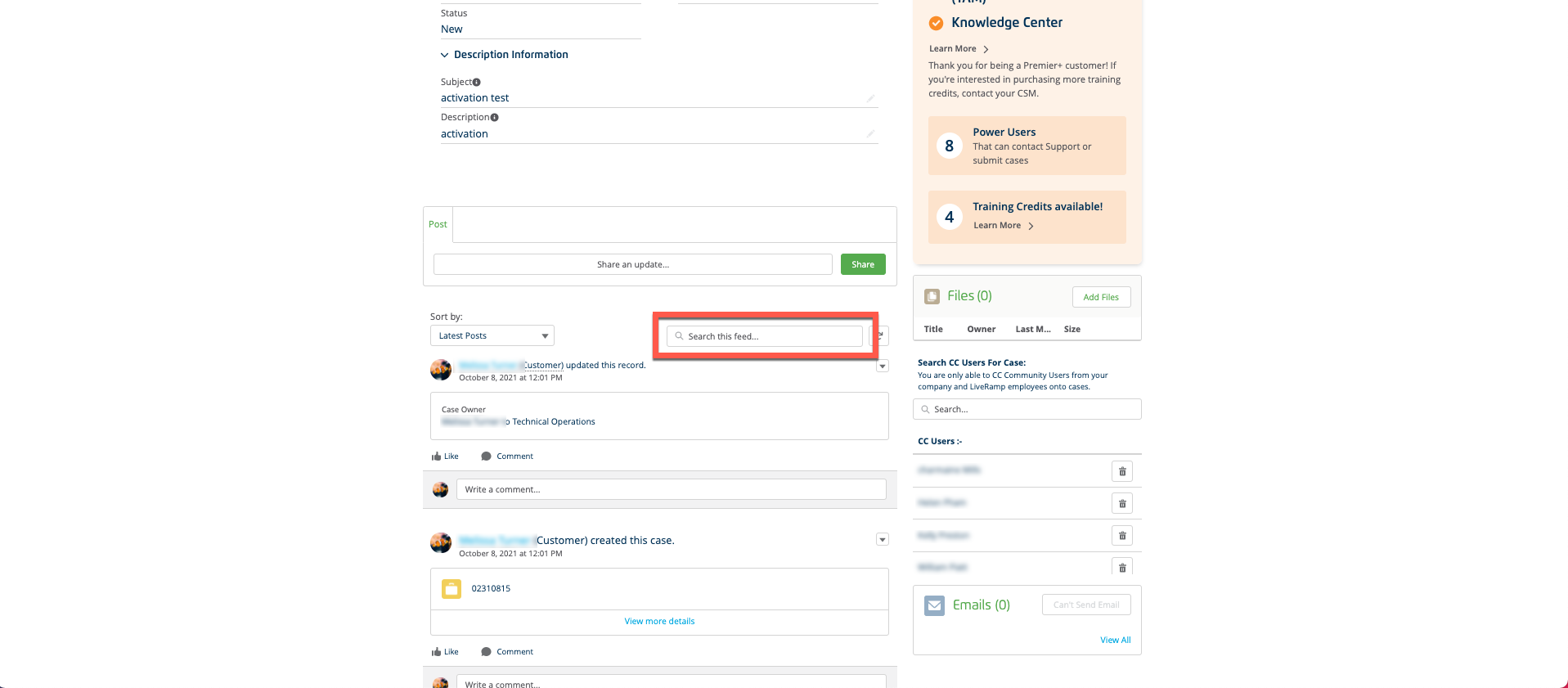Image resolution: width=1568 pixels, height=688 pixels.
Task: Open the case 02310815 record icon
Action: tap(452, 589)
